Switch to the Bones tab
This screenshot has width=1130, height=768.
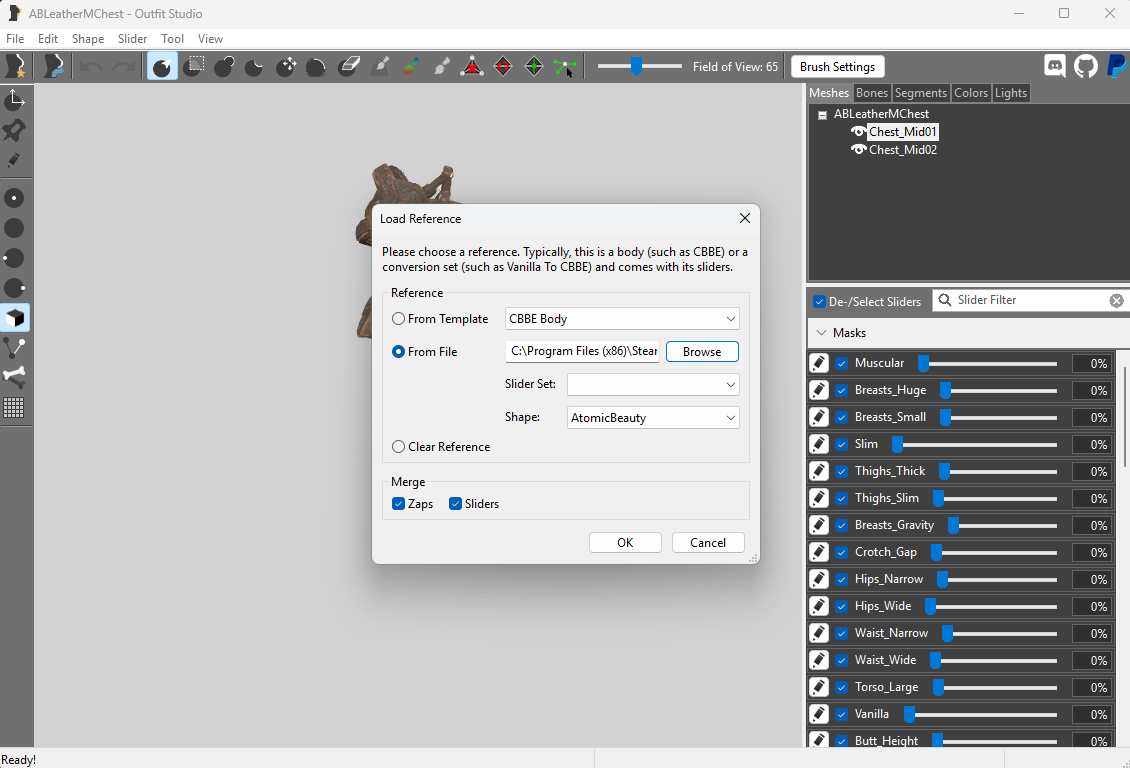[871, 93]
